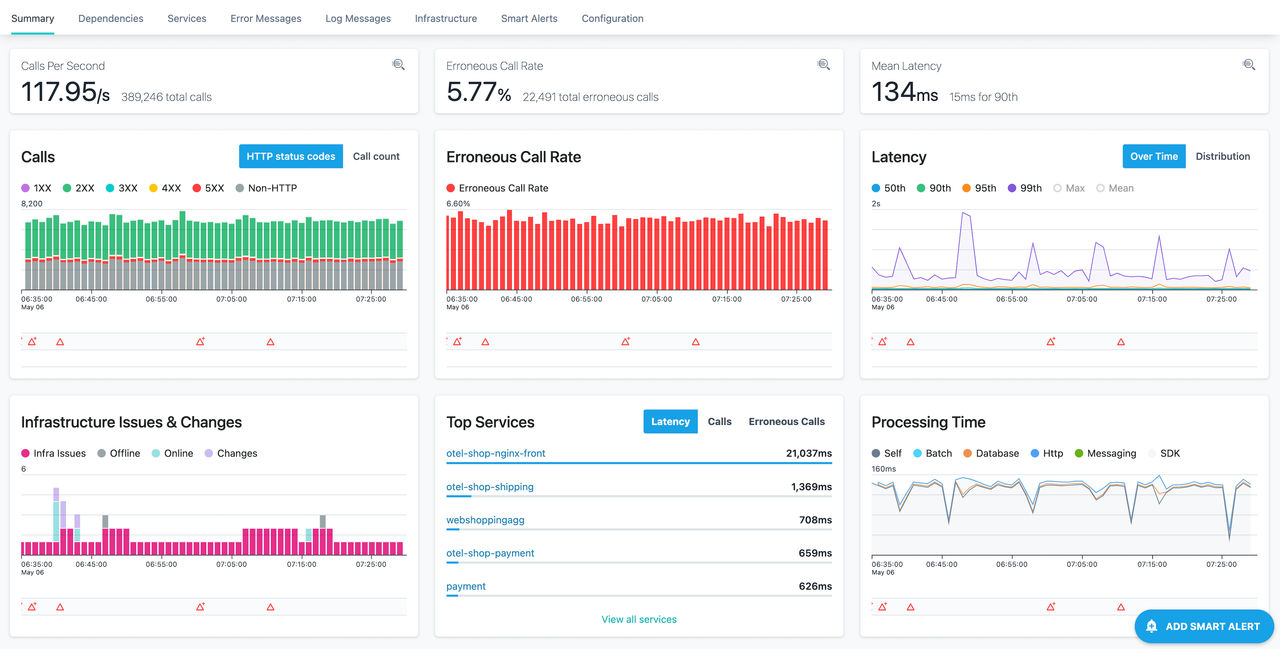Sort Top Services by Erroneous Calls
This screenshot has width=1280, height=649.
tap(787, 421)
